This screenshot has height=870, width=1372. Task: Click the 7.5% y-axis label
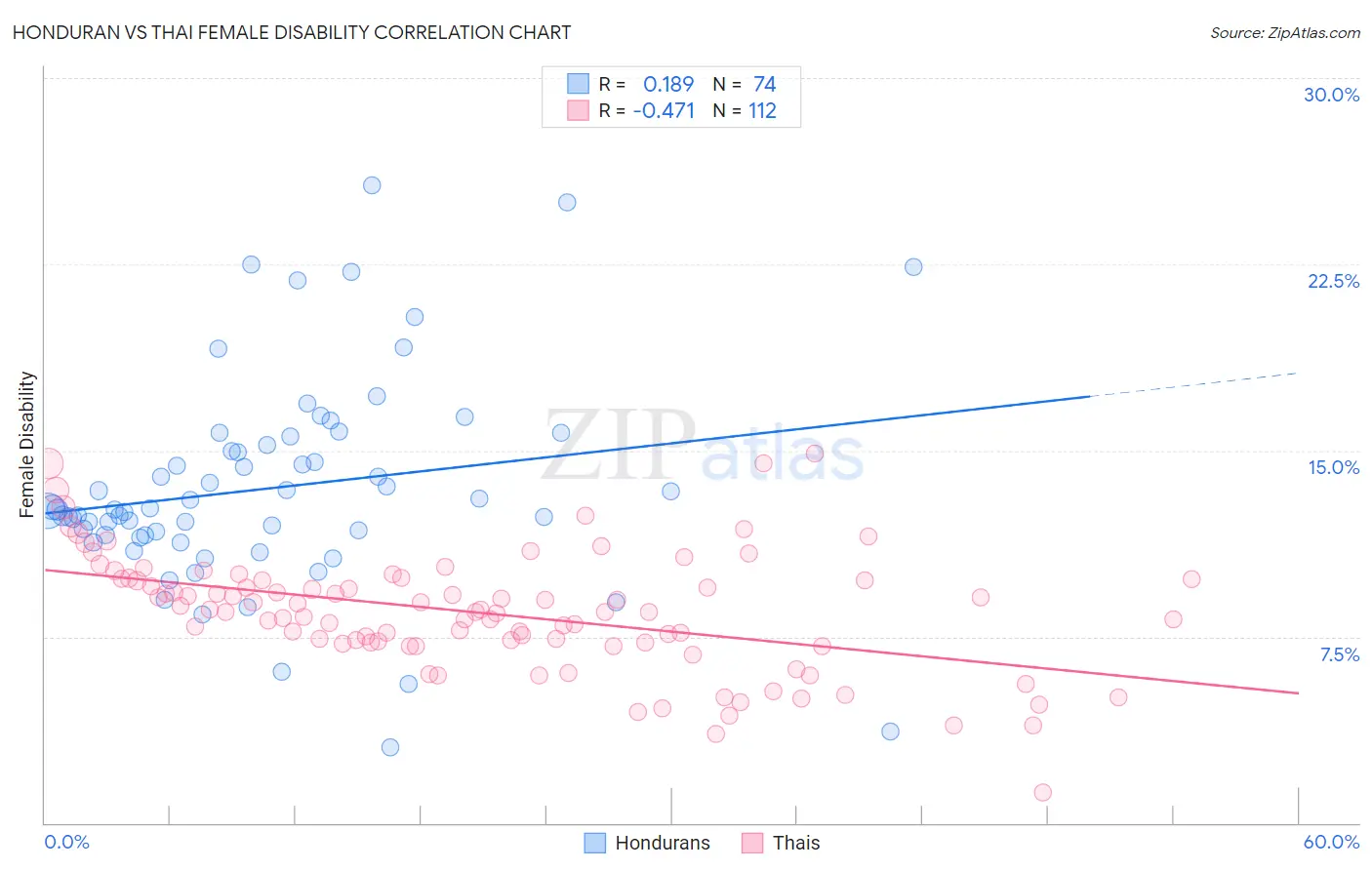tap(1339, 654)
